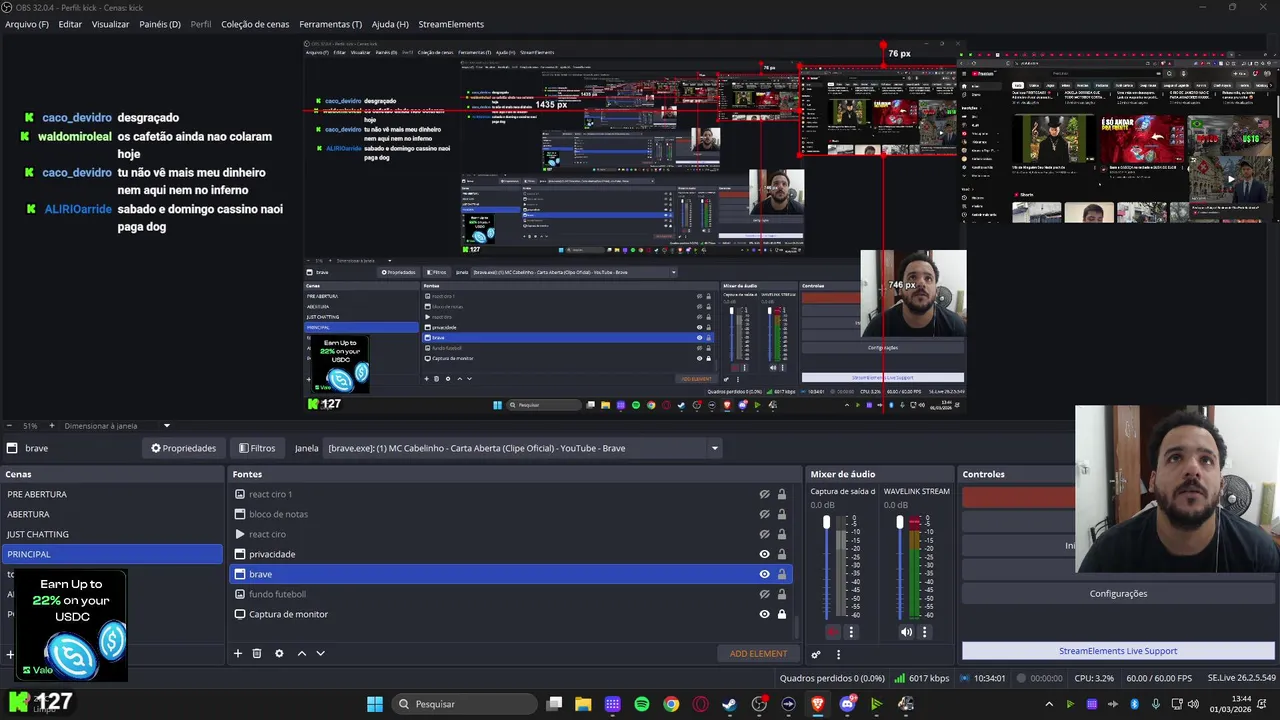Show the fundo futeboll source
Viewport: 1280px width, 720px height.
tap(764, 594)
